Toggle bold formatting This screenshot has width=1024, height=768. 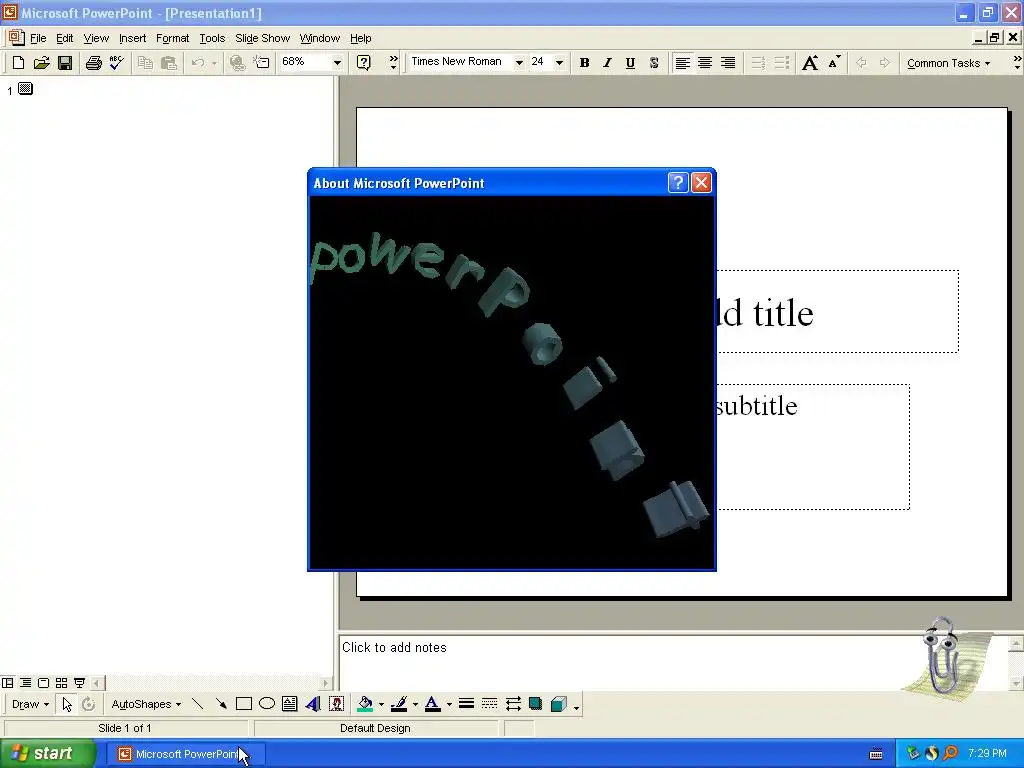click(x=584, y=63)
